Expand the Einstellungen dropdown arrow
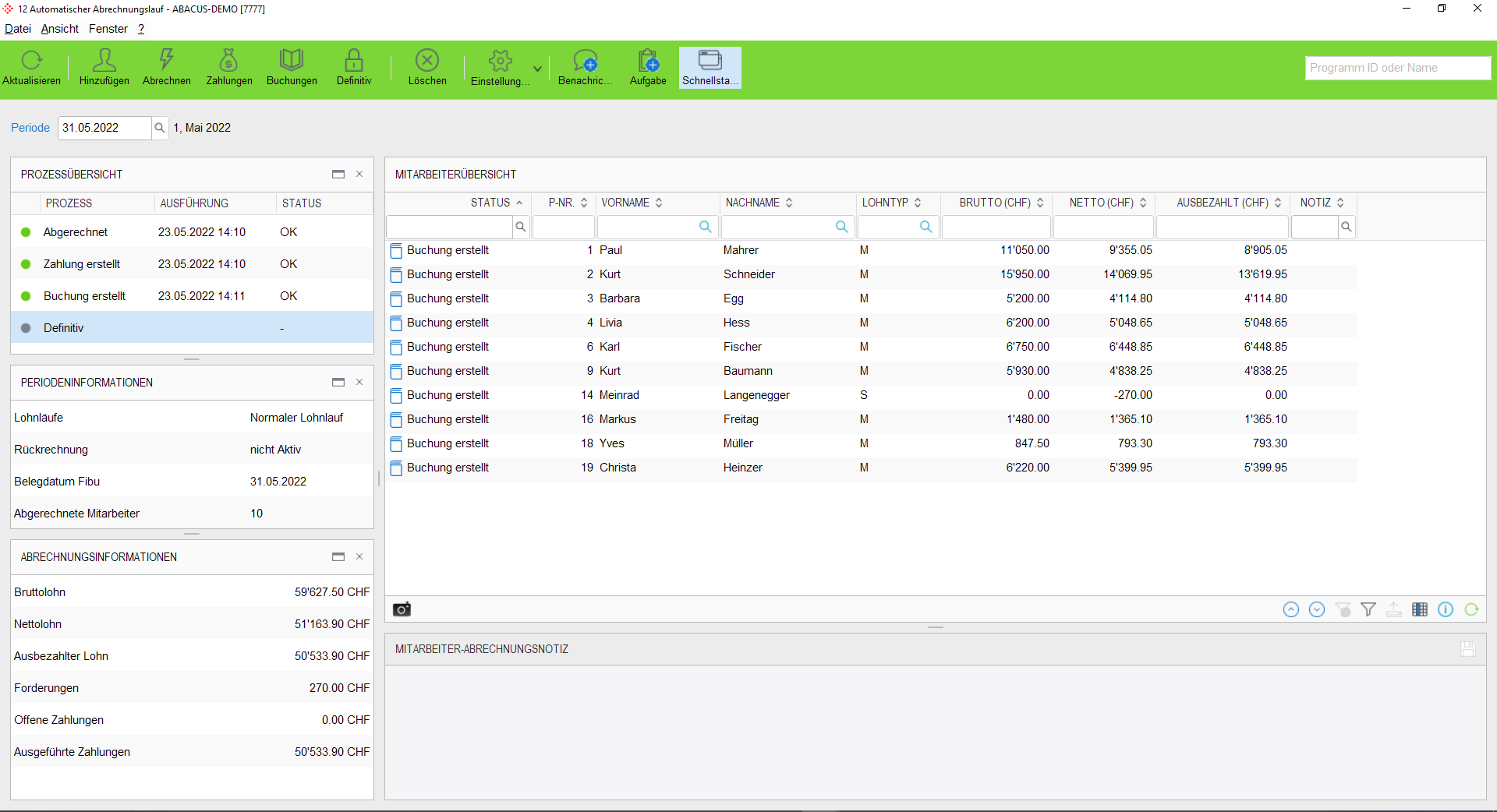1497x812 pixels. point(537,69)
